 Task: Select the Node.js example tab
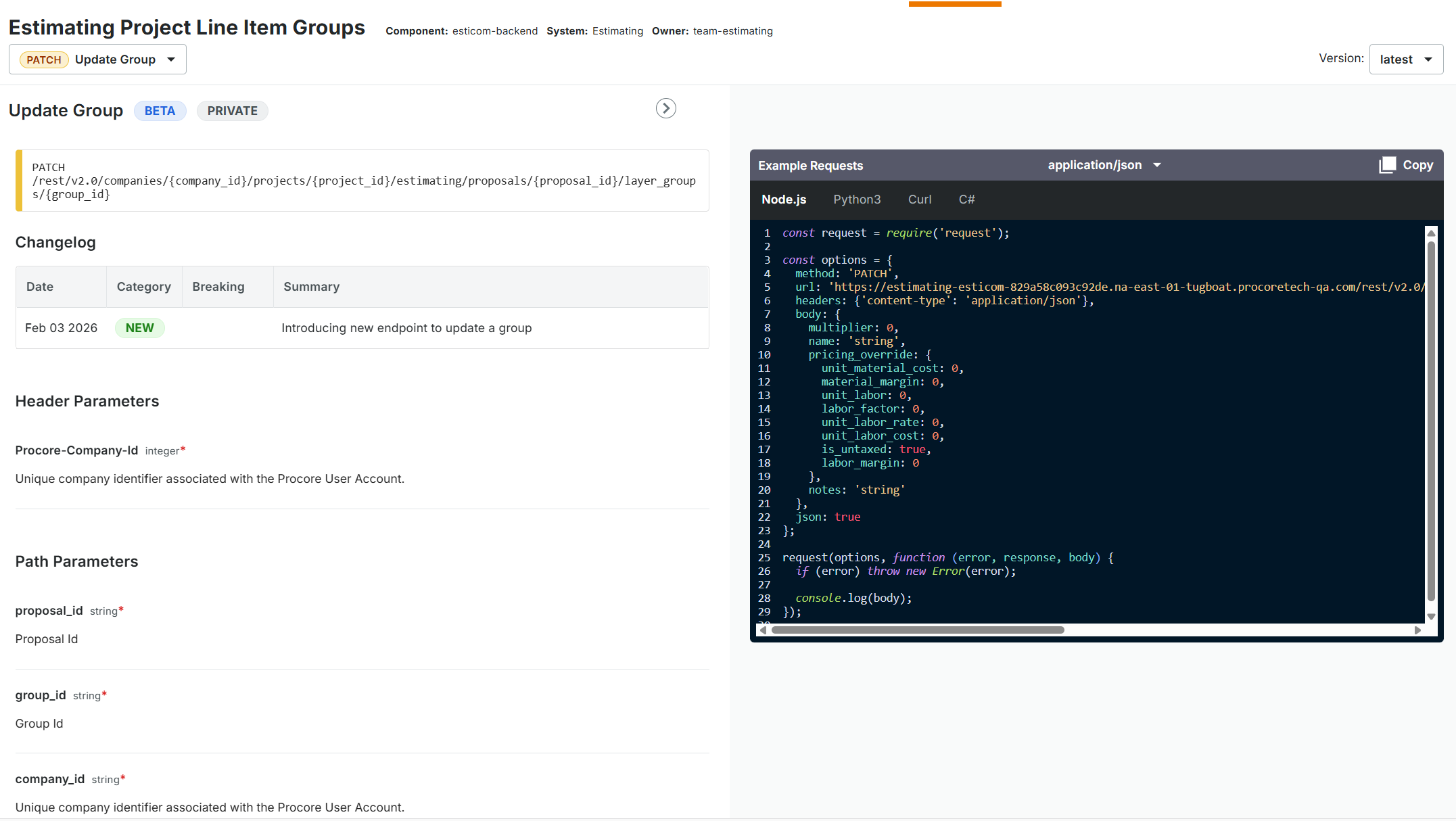[x=783, y=200]
